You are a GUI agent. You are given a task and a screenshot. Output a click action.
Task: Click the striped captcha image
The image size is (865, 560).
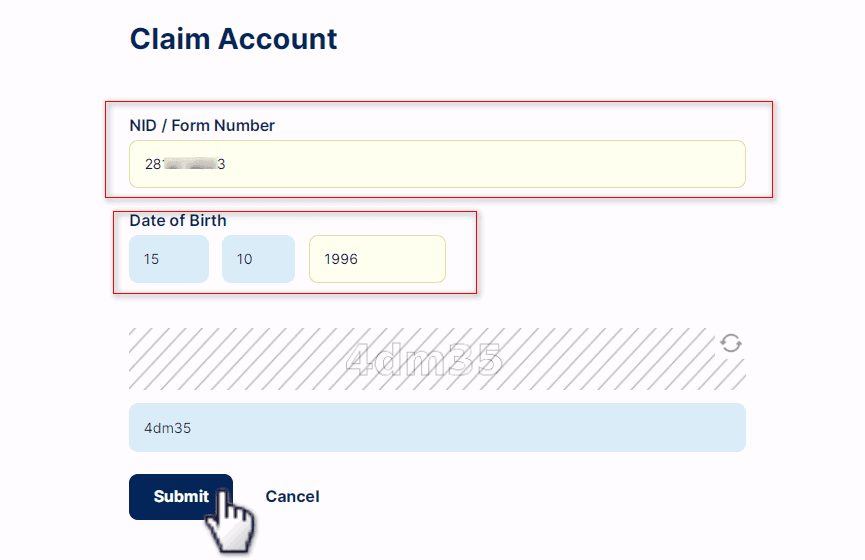pos(437,359)
